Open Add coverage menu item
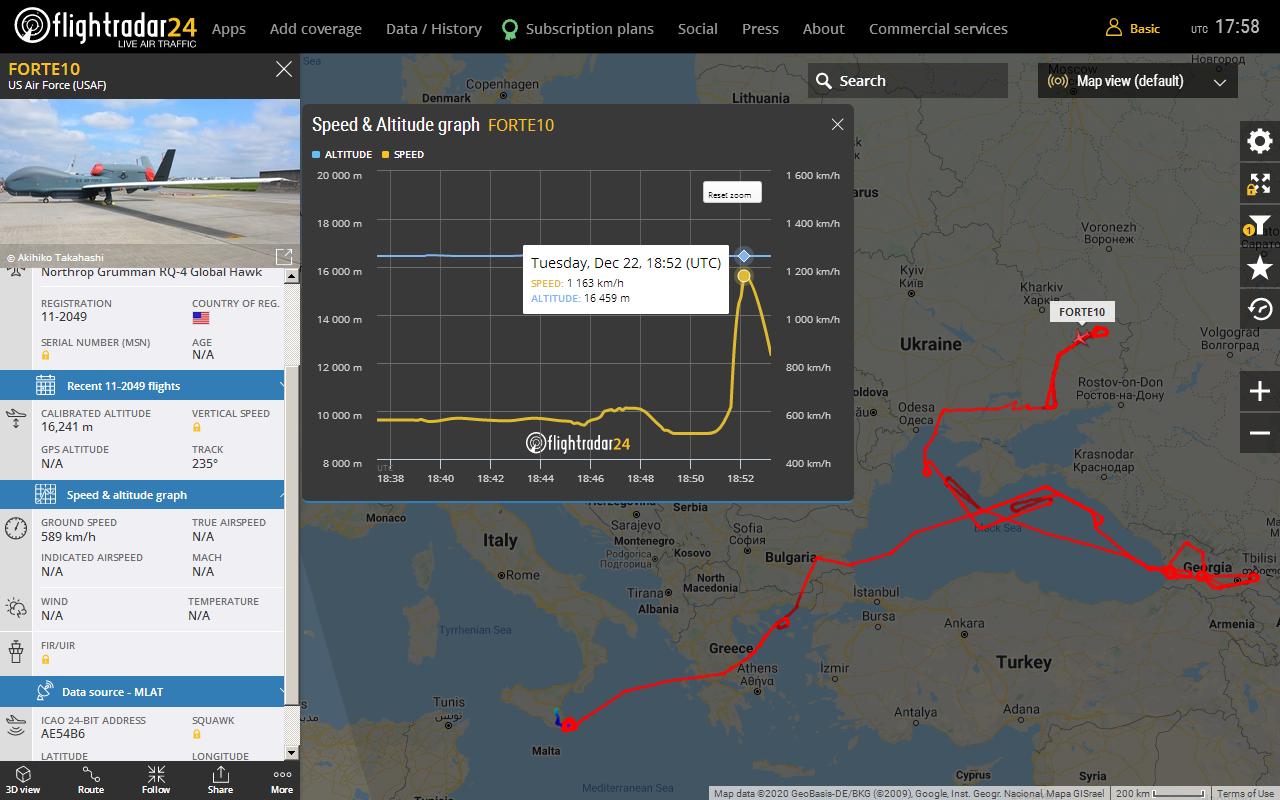Screen dimensions: 1280x800 (x=316, y=29)
